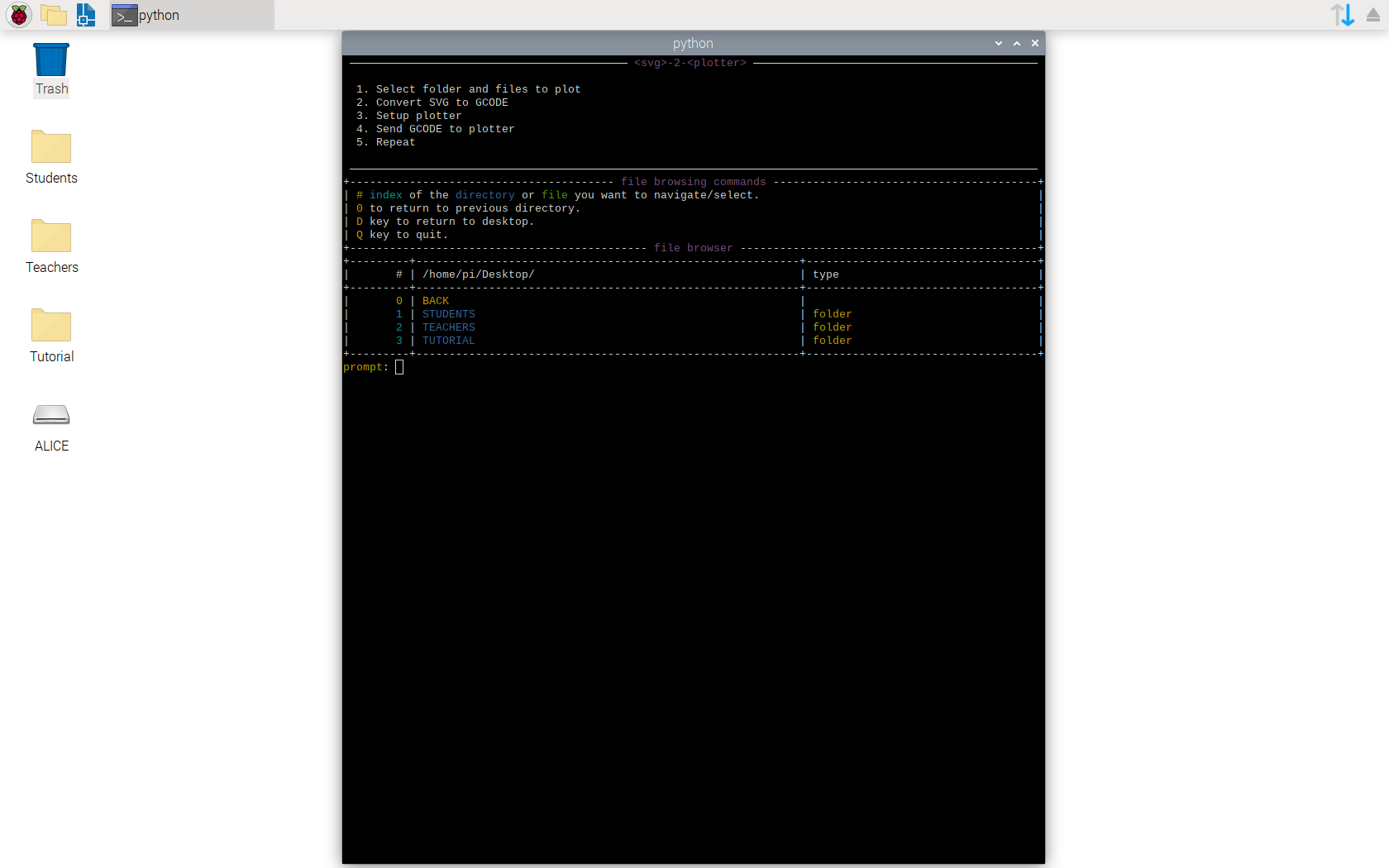Select the Trash desktop icon

point(51,69)
